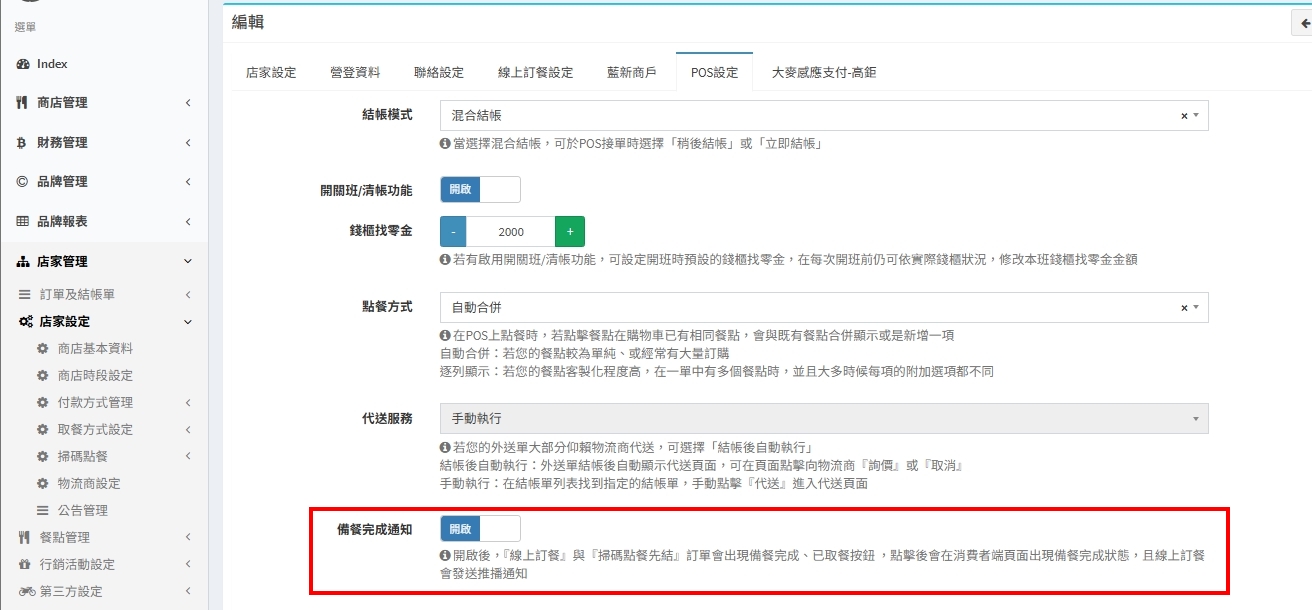Click the motorcycle icon beside 第三方設定

(25, 592)
